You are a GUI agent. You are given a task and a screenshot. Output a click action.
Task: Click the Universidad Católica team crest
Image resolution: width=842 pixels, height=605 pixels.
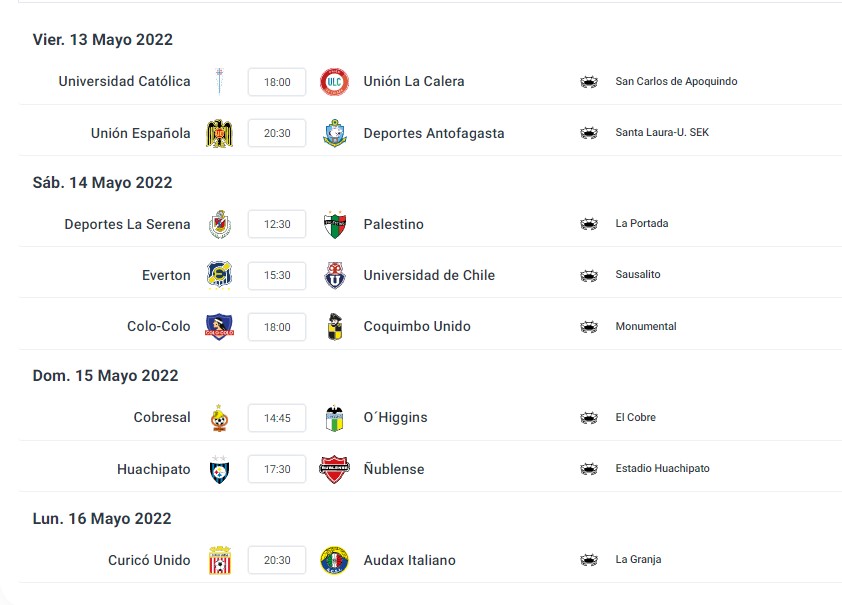[x=220, y=81]
